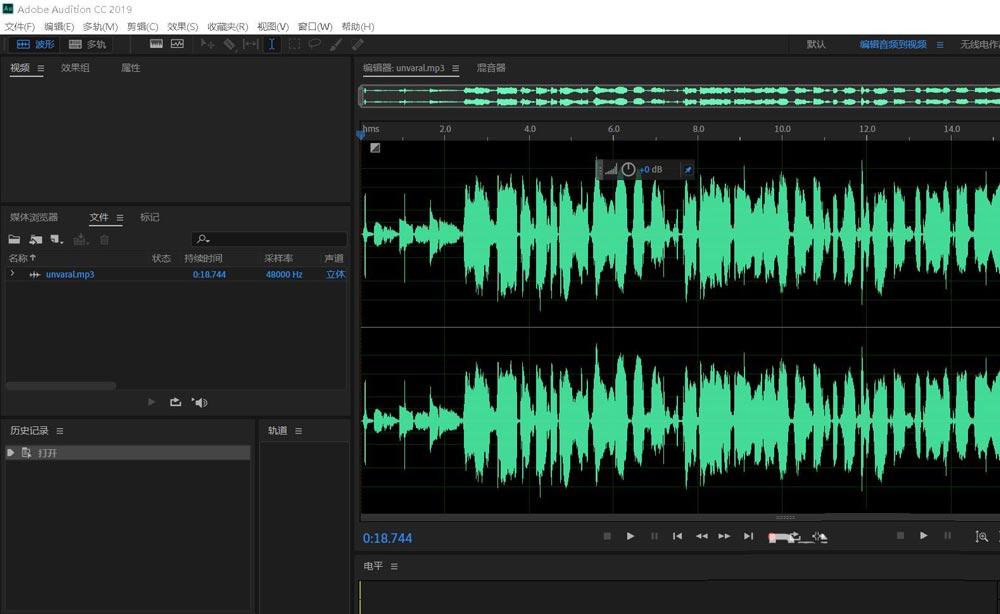The image size is (1000, 614).
Task: Click the import file icon
Action: [36, 240]
